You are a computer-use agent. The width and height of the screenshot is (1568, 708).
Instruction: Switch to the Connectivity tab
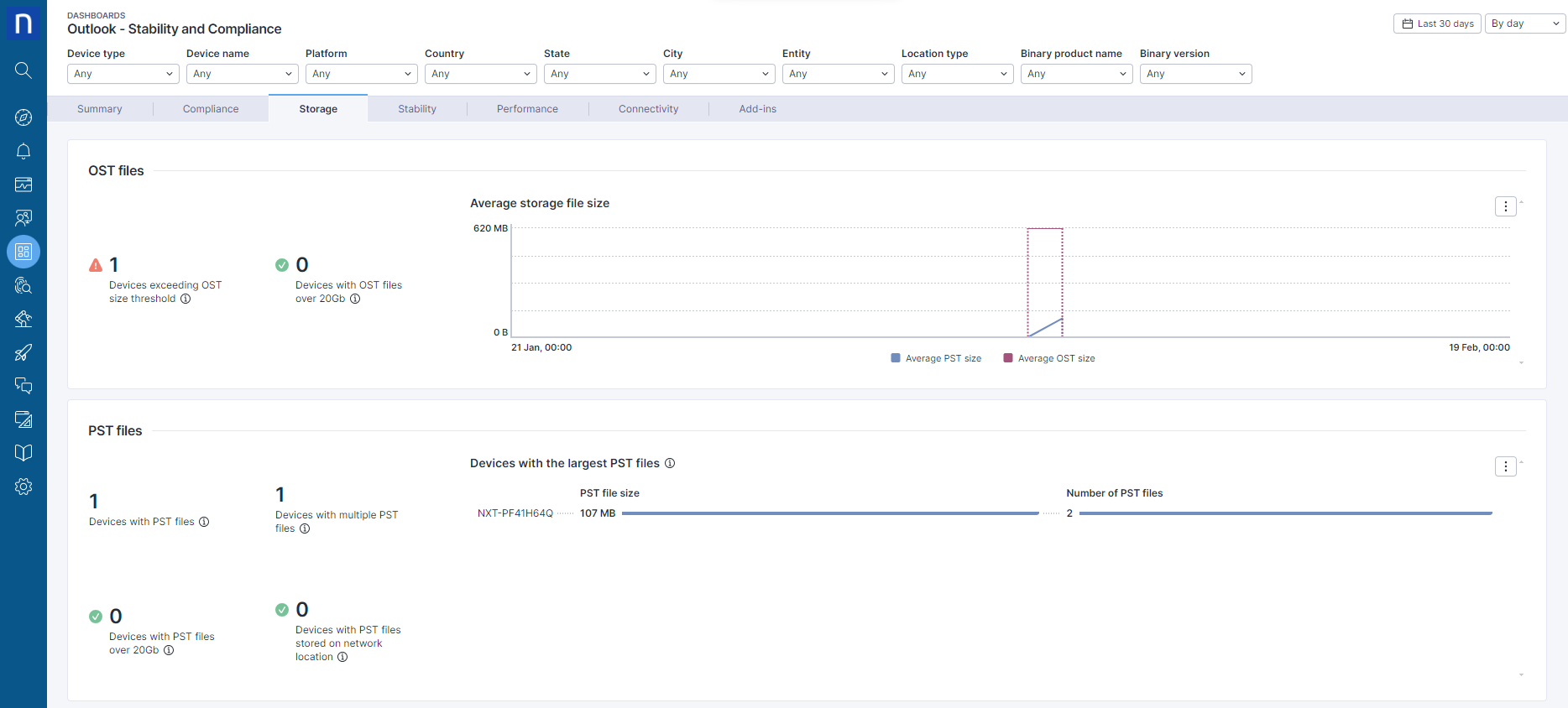coord(649,109)
